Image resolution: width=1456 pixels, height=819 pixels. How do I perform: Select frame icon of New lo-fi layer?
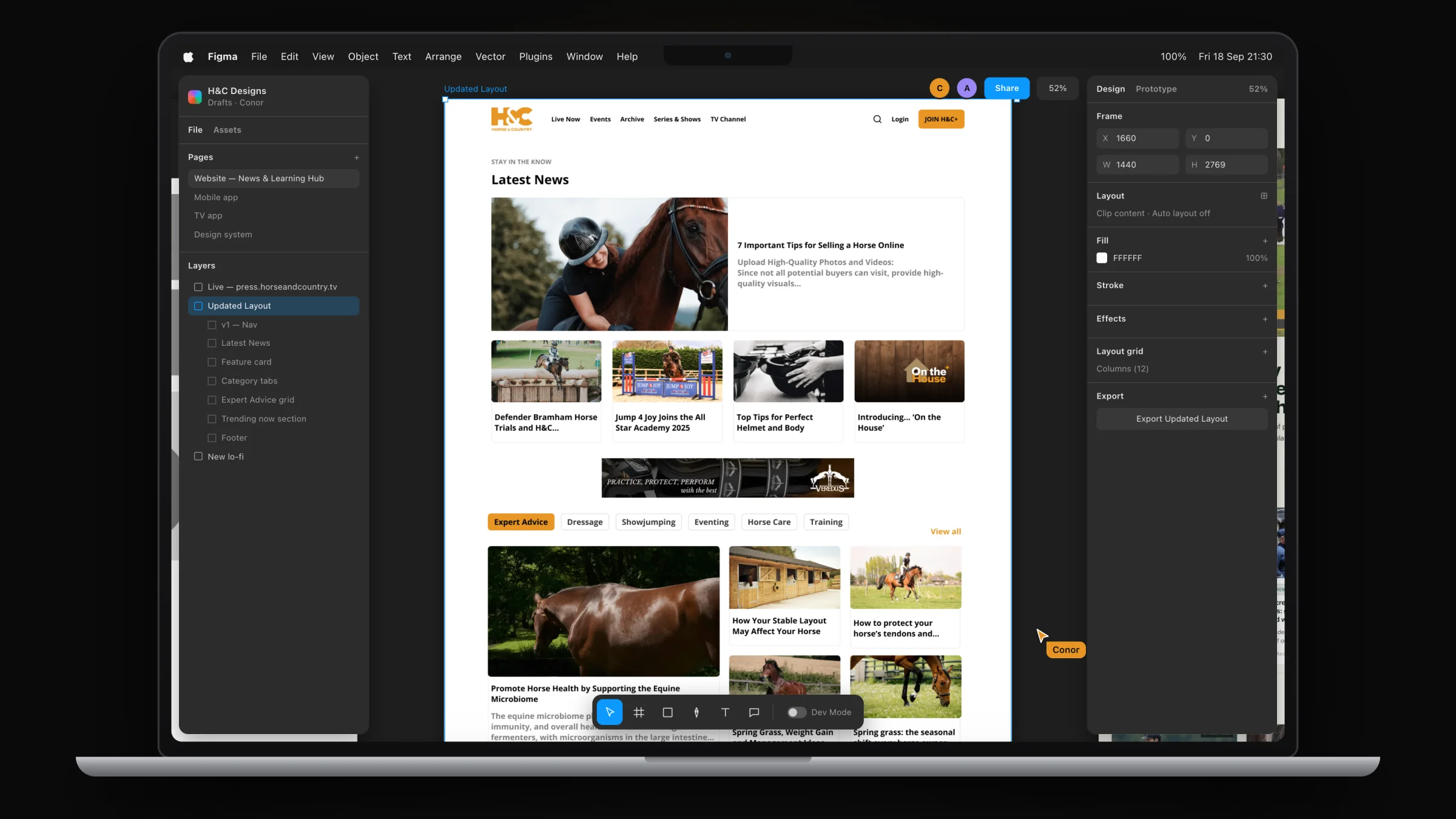(x=198, y=456)
